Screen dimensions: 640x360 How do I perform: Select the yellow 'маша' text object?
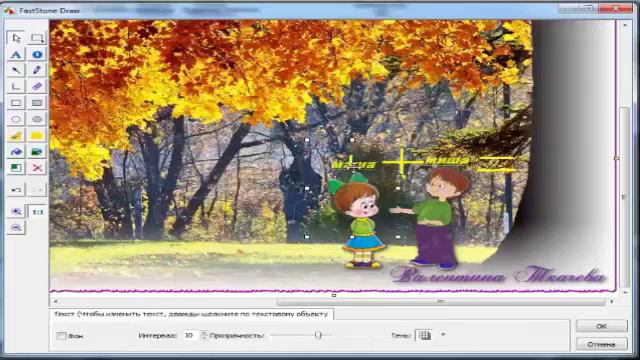point(353,165)
